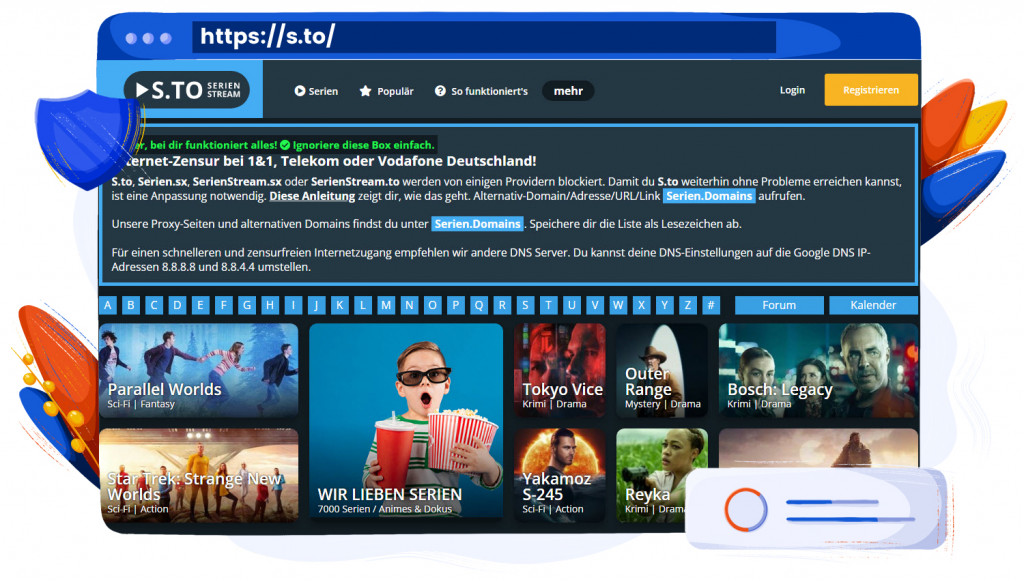Open the Parallel Worlds series card
Screen dimensions: 1024x582
coord(199,370)
